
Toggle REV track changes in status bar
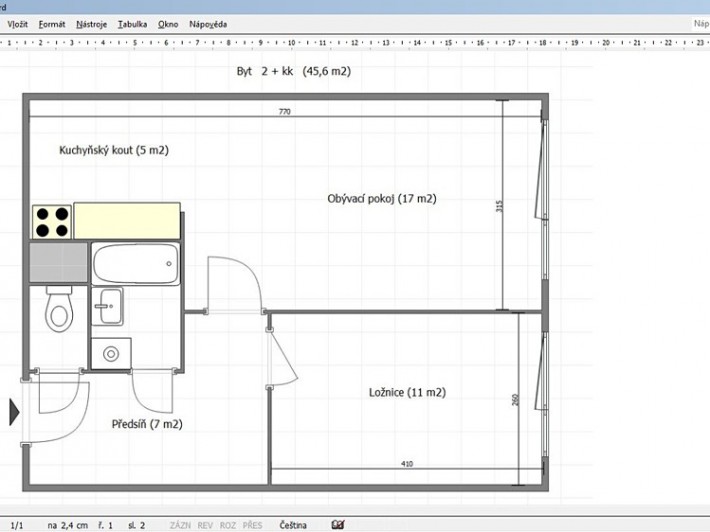(x=204, y=524)
